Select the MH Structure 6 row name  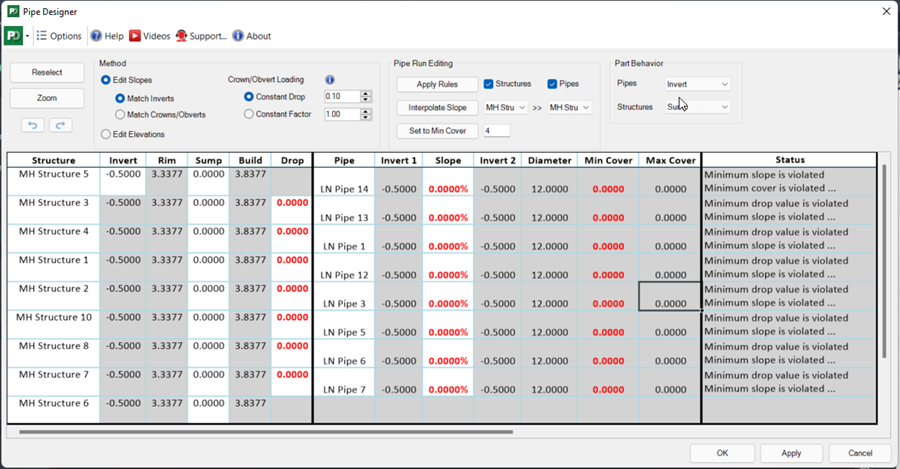point(53,404)
